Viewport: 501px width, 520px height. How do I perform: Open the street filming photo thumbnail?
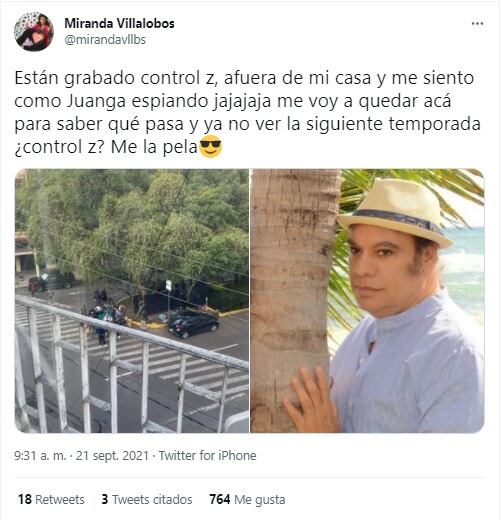[132, 301]
